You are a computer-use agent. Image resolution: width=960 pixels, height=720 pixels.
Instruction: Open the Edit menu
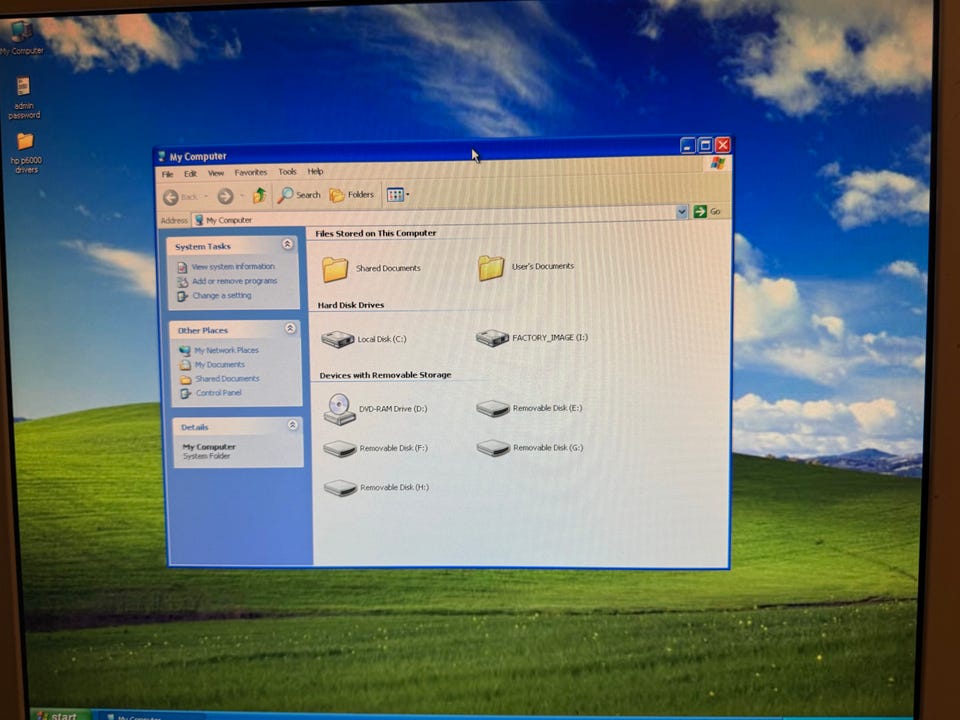190,173
